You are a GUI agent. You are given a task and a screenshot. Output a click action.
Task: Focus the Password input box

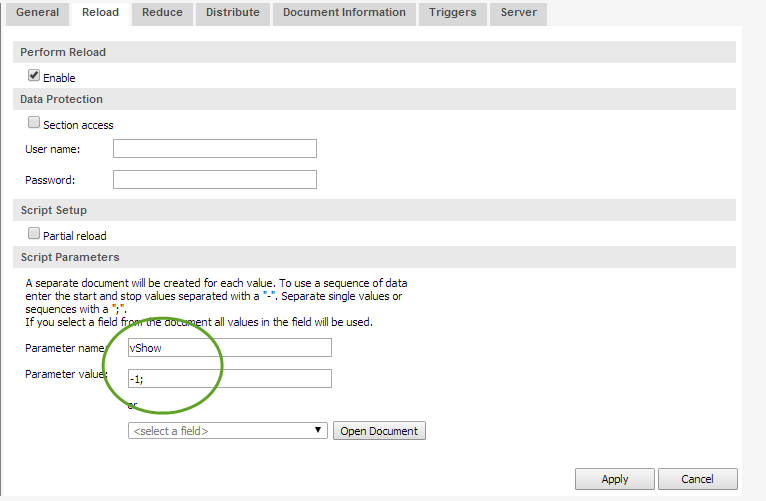pyautogui.click(x=215, y=180)
